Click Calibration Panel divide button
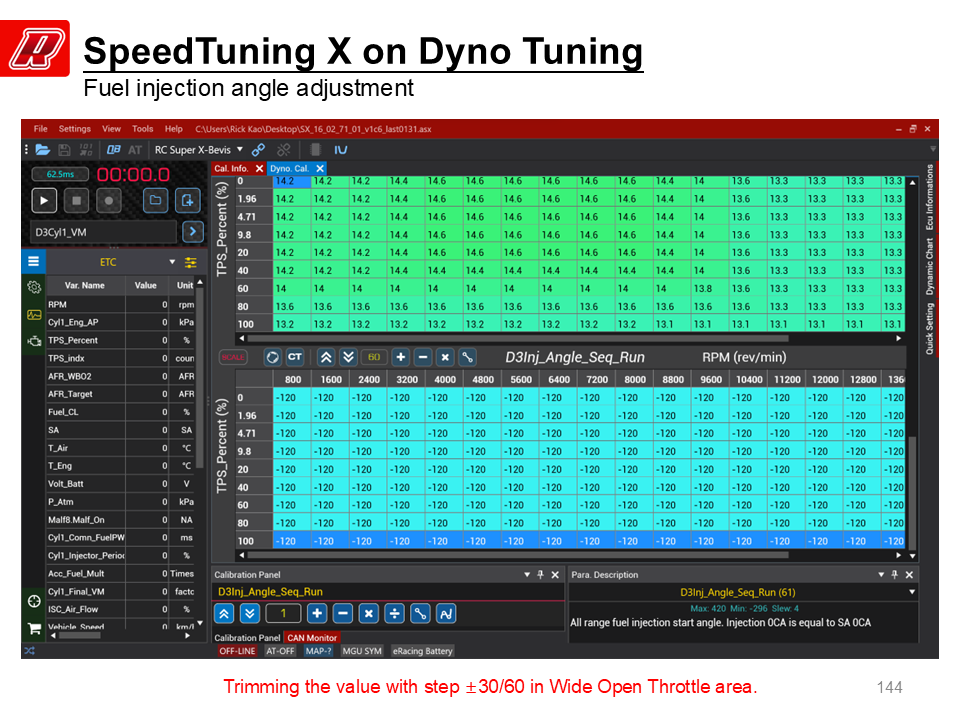The width and height of the screenshot is (960, 720). (395, 613)
